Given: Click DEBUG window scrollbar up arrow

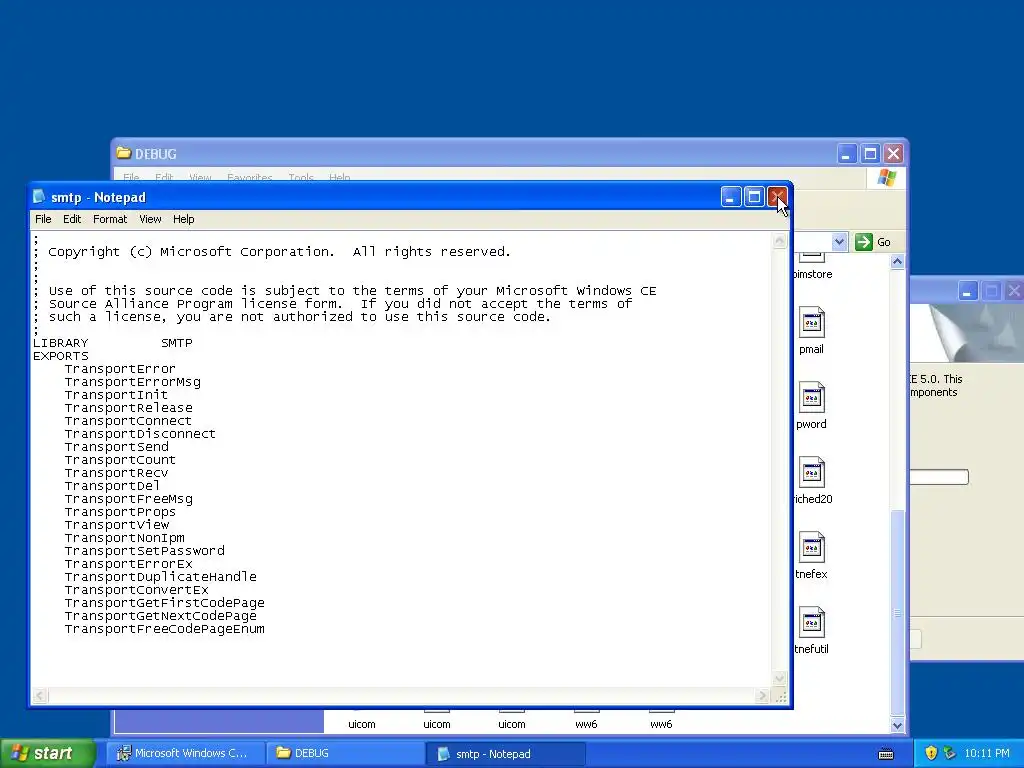Looking at the screenshot, I should click(897, 262).
